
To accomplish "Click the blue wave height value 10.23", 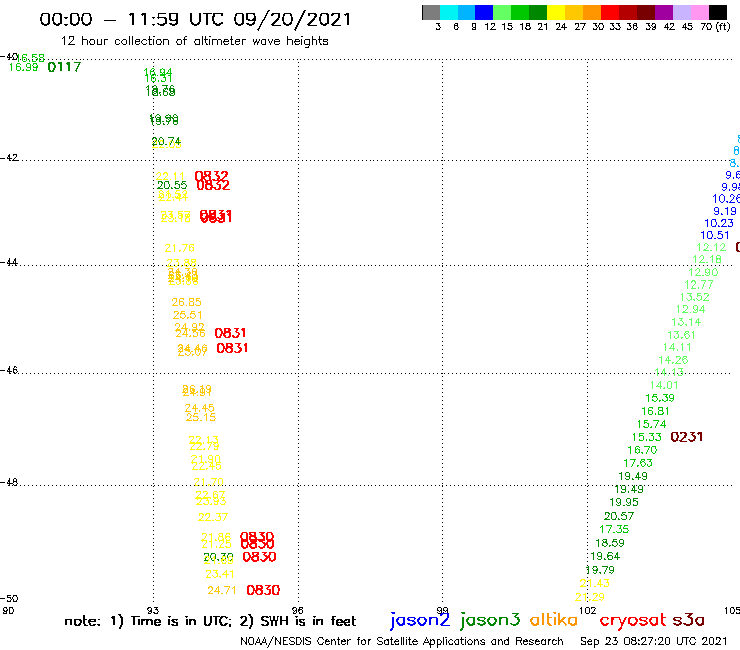I will click(x=719, y=223).
